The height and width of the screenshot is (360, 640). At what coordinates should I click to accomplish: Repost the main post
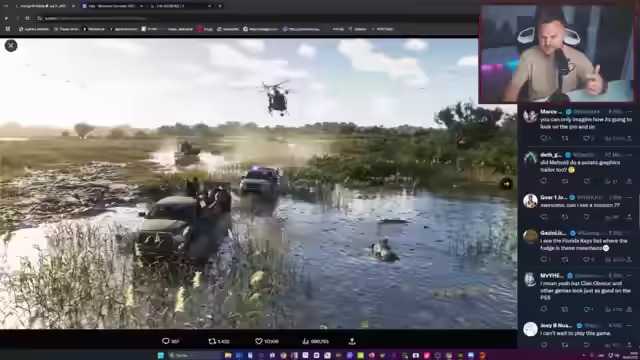click(219, 341)
